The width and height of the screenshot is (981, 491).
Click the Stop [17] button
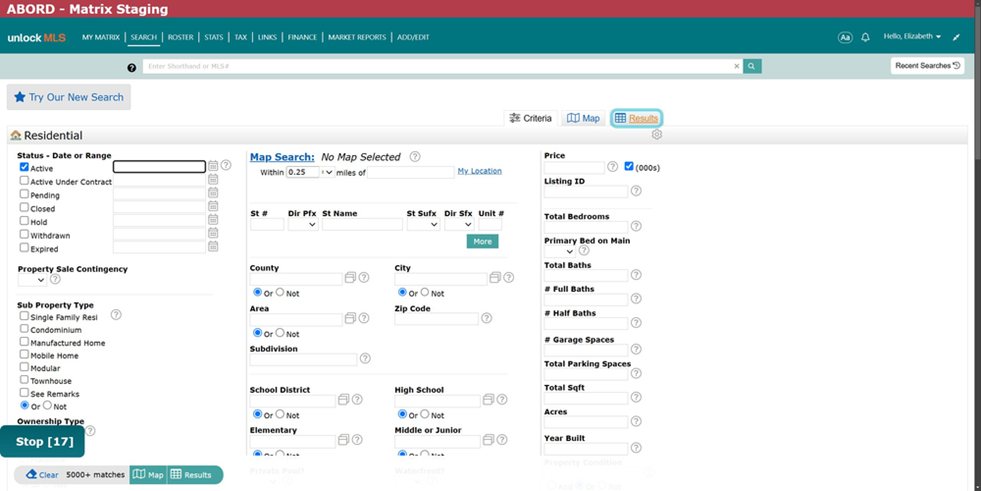click(42, 442)
